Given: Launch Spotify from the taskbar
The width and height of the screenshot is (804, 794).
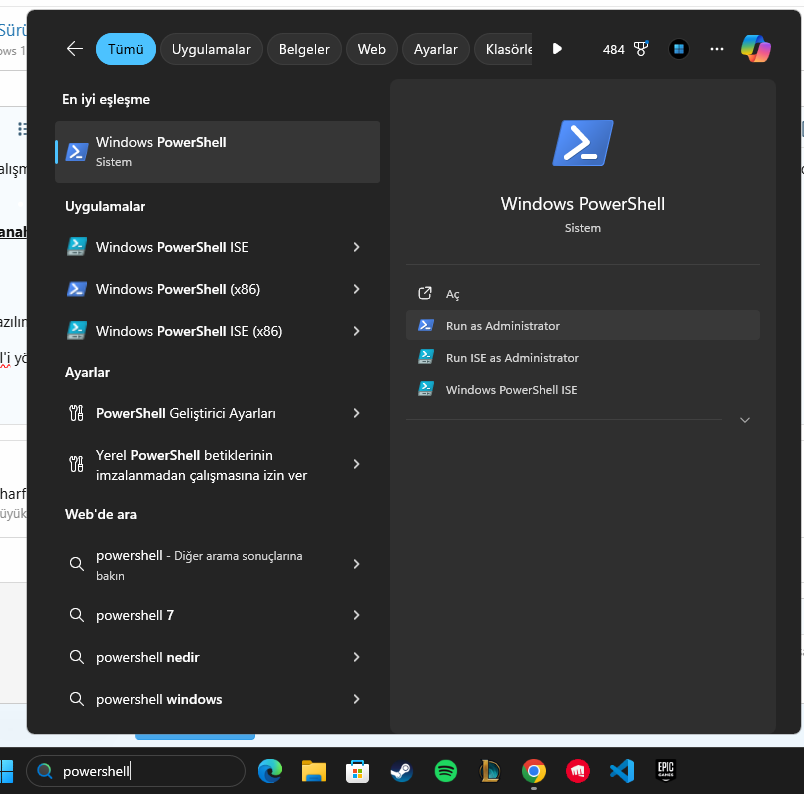Looking at the screenshot, I should [x=446, y=771].
